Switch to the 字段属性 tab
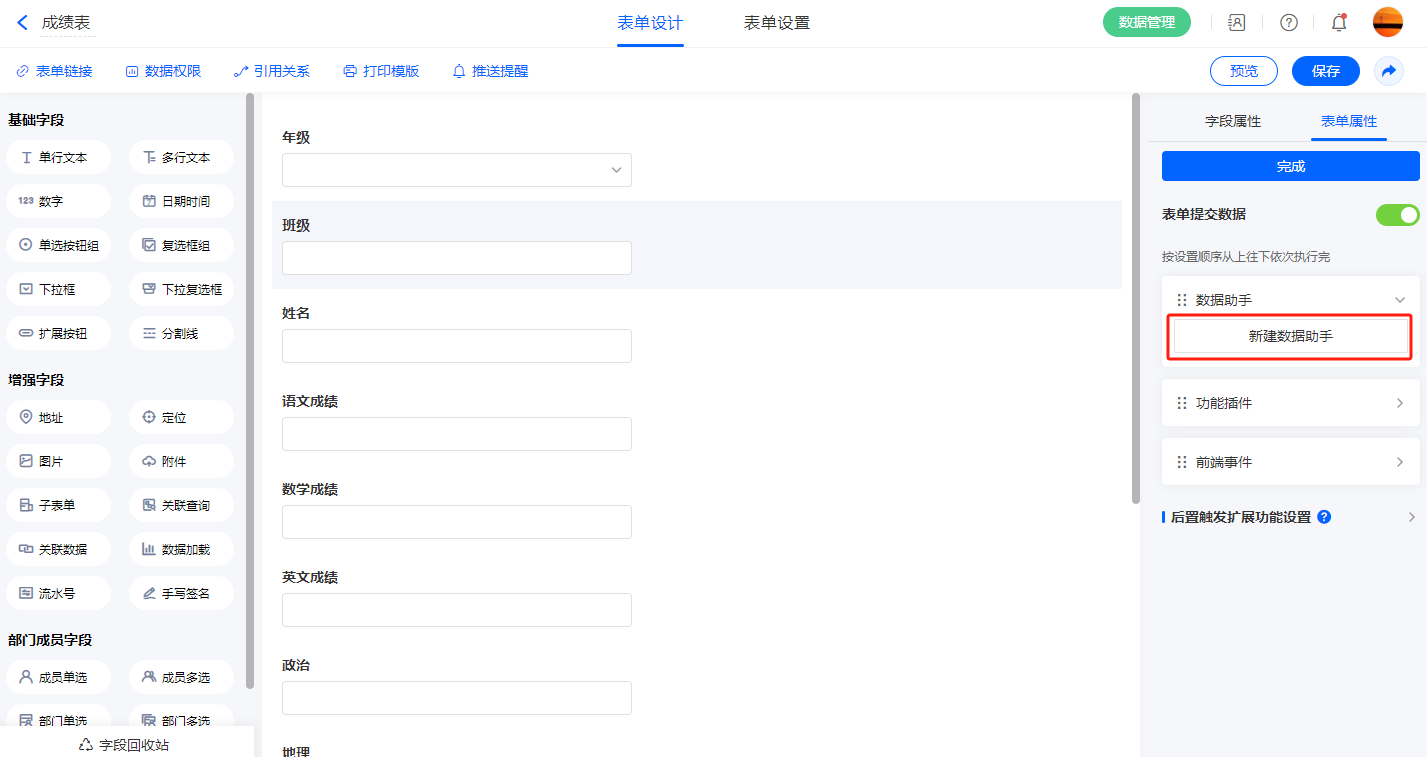1427x757 pixels. coord(1232,121)
